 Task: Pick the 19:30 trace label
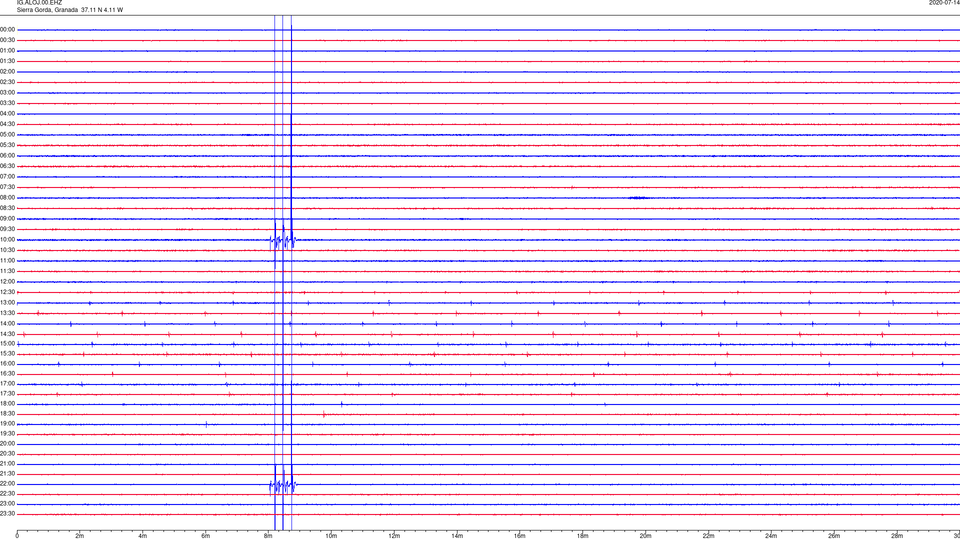tap(8, 433)
